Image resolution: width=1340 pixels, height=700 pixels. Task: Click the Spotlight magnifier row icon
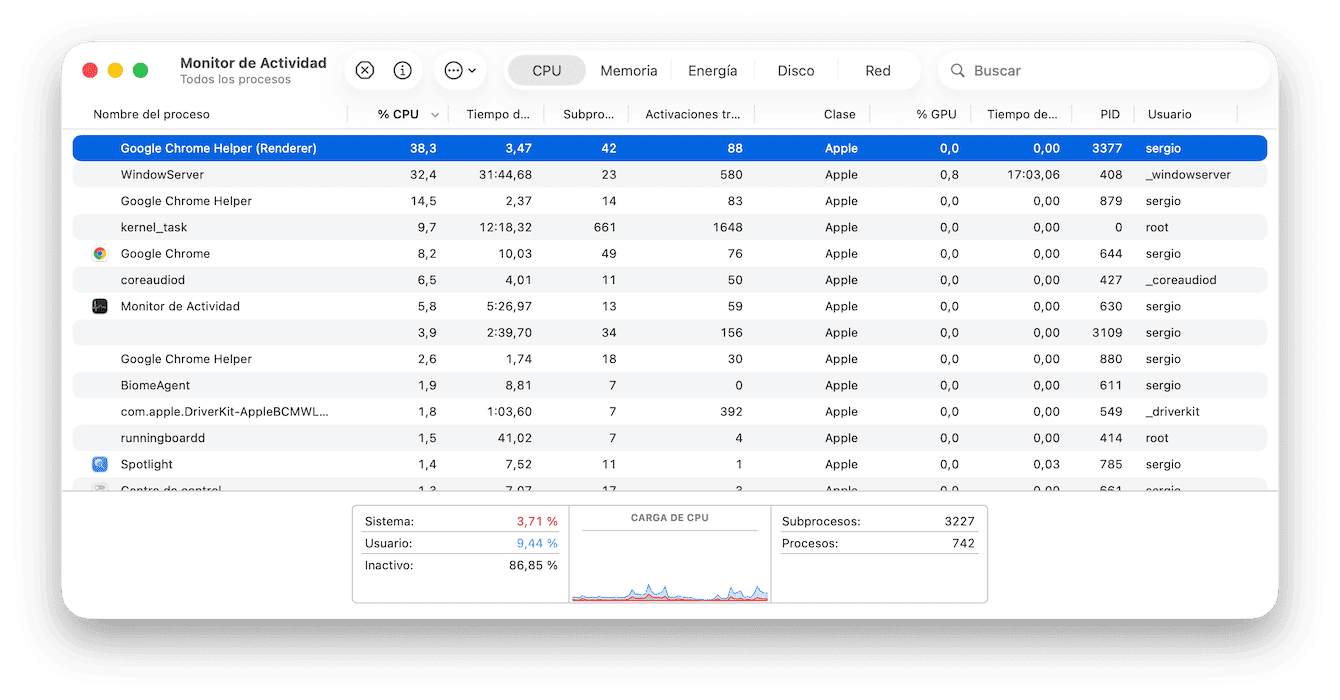(100, 465)
